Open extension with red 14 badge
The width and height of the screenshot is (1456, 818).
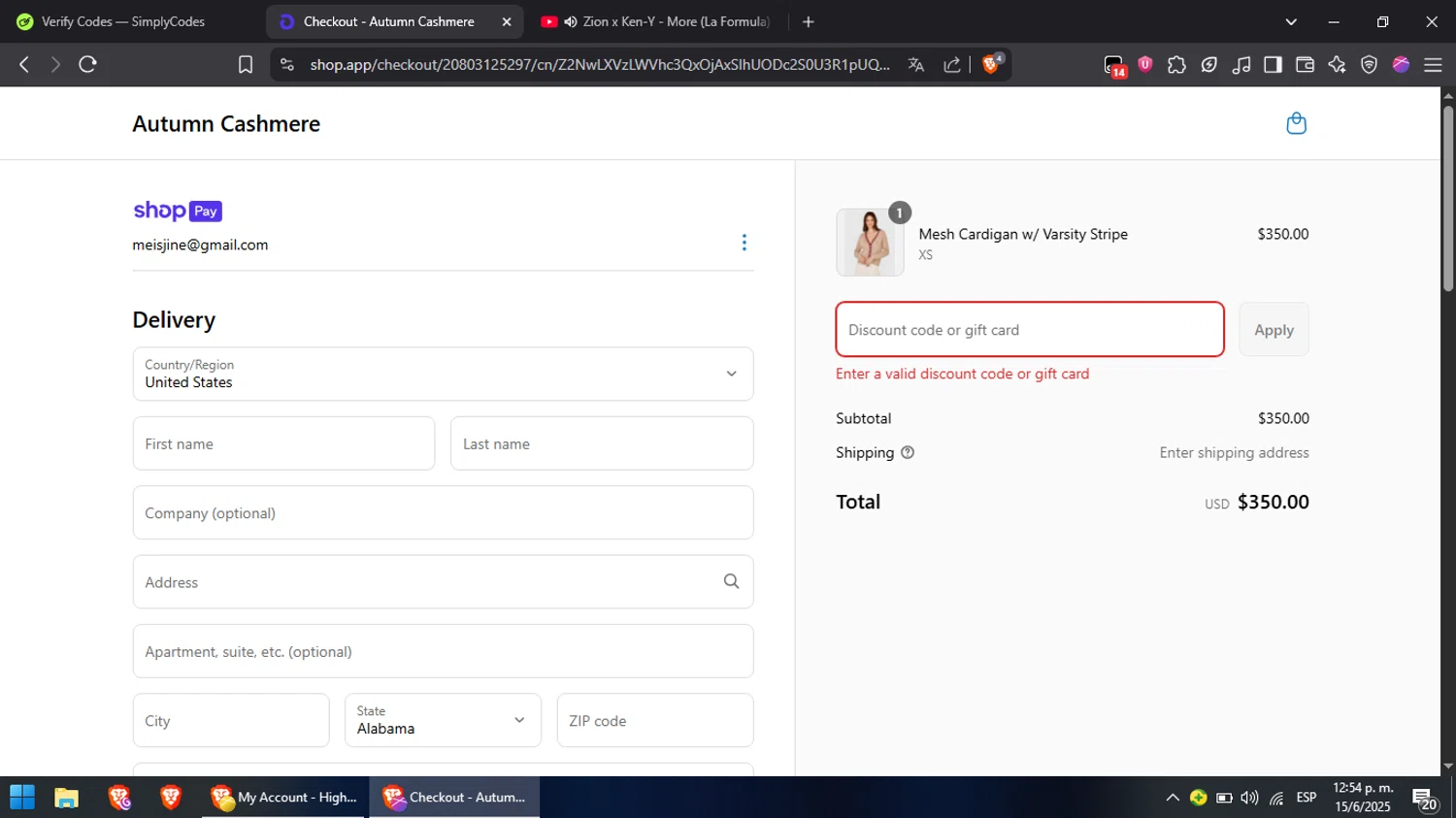(1114, 65)
